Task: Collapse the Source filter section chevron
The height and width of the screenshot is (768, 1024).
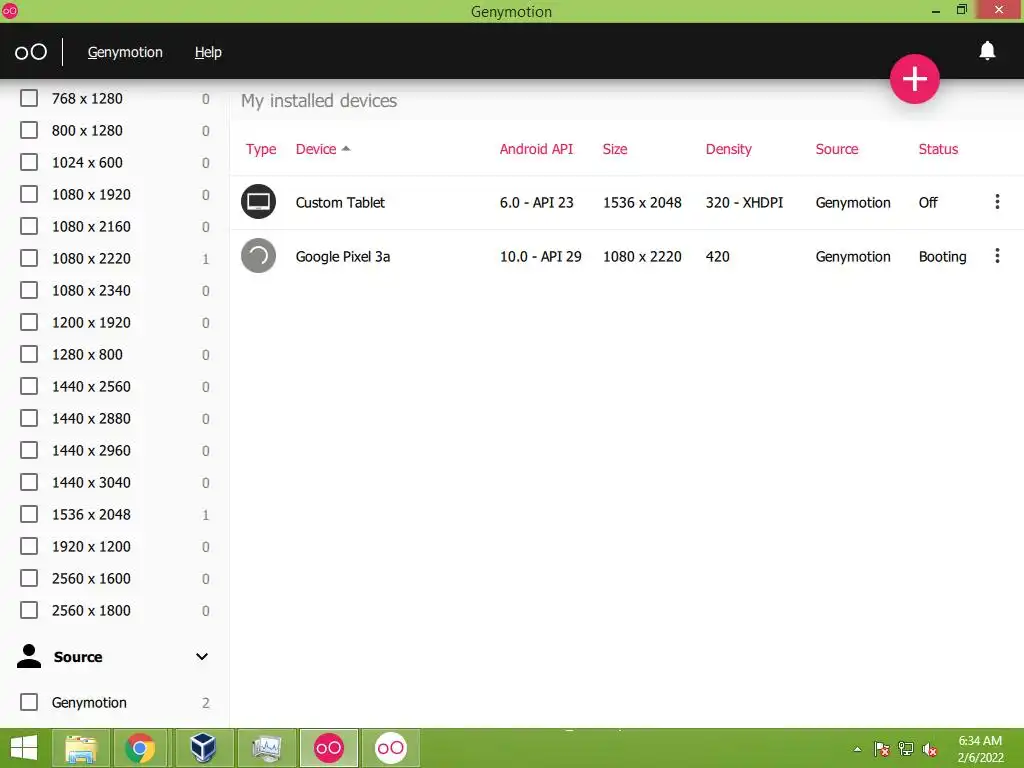Action: [x=202, y=656]
